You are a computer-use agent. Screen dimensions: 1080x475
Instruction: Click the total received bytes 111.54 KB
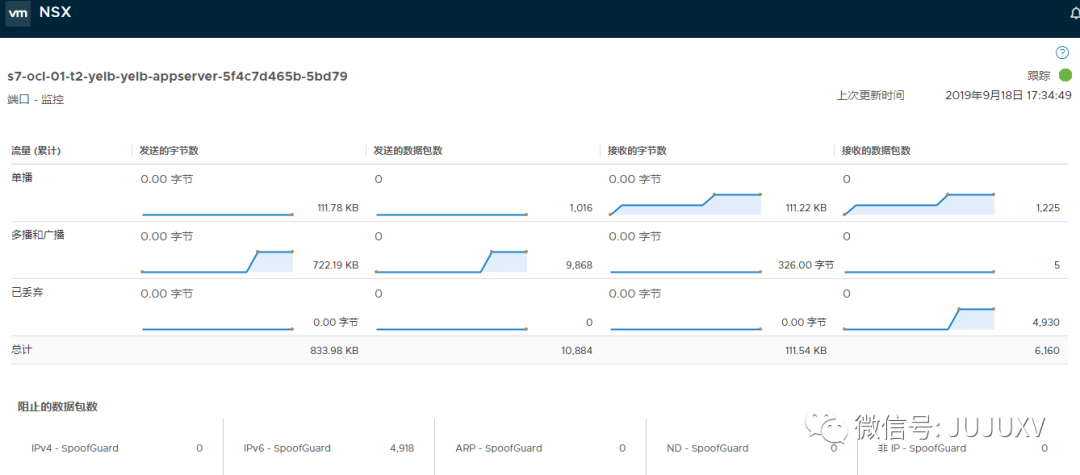tap(804, 350)
